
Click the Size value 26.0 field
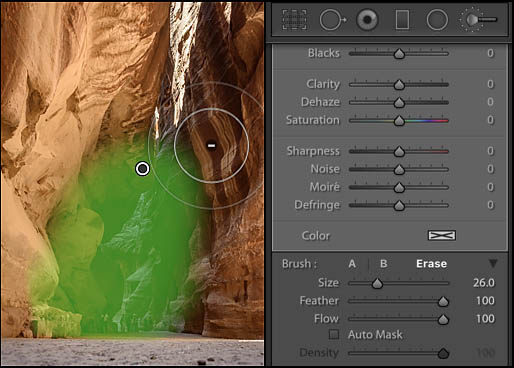click(x=484, y=283)
